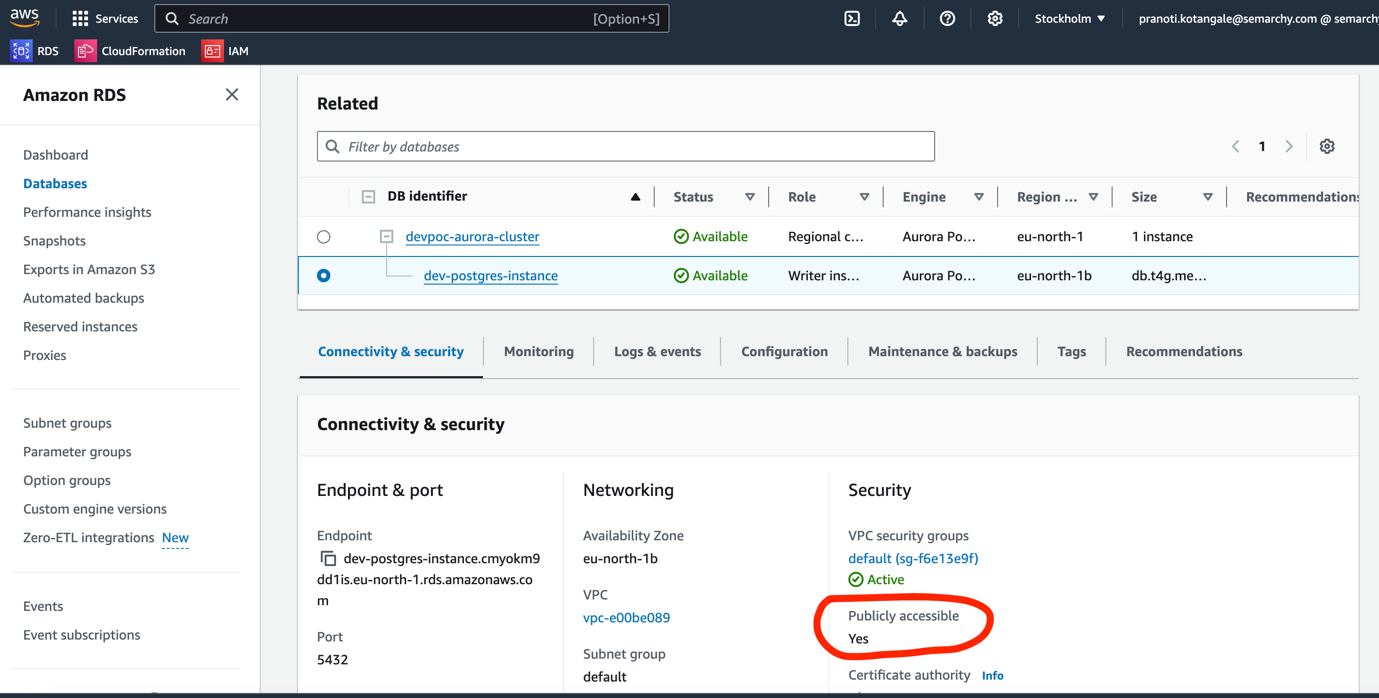Viewport: 1379px width, 698px height.
Task: Switch to the Recommendations tab
Action: click(1184, 351)
